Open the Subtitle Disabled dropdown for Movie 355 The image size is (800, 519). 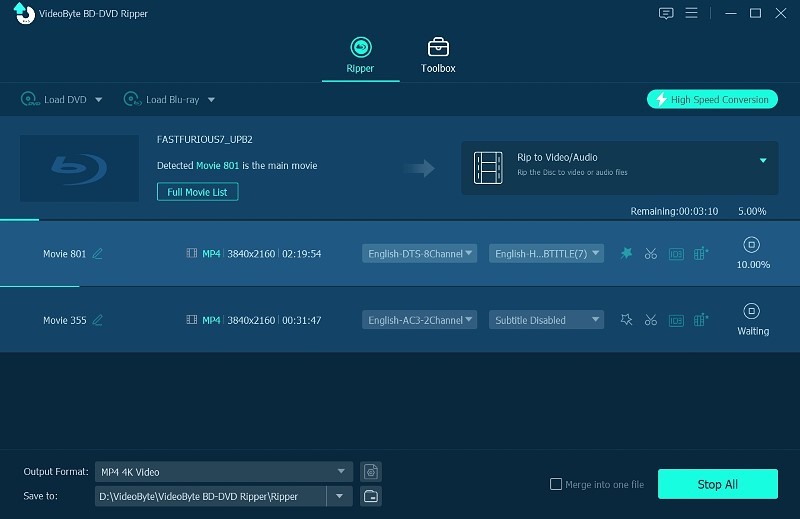546,320
